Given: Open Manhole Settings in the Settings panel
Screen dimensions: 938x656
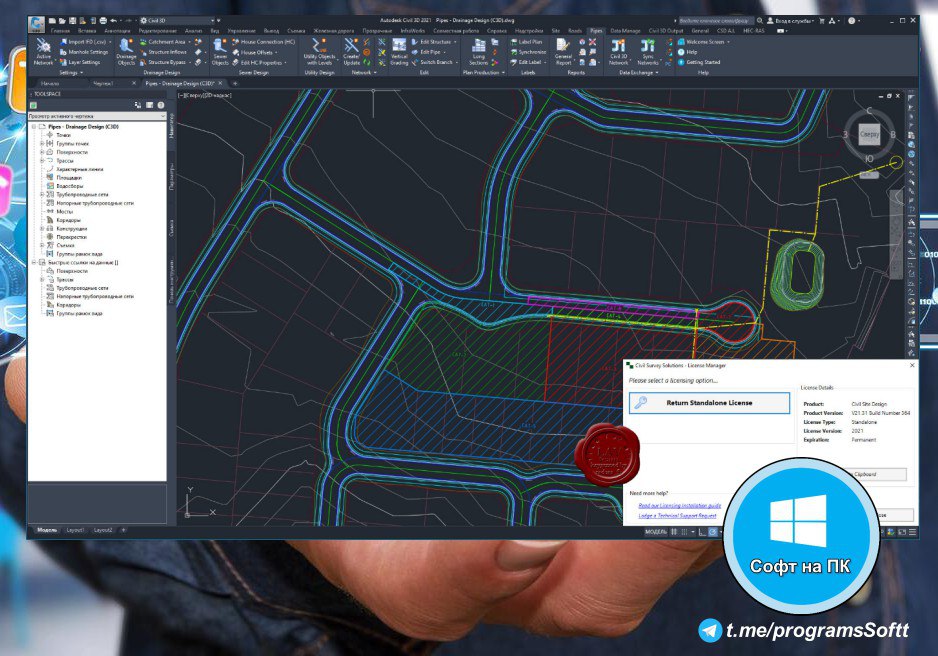Looking at the screenshot, I should click(84, 52).
